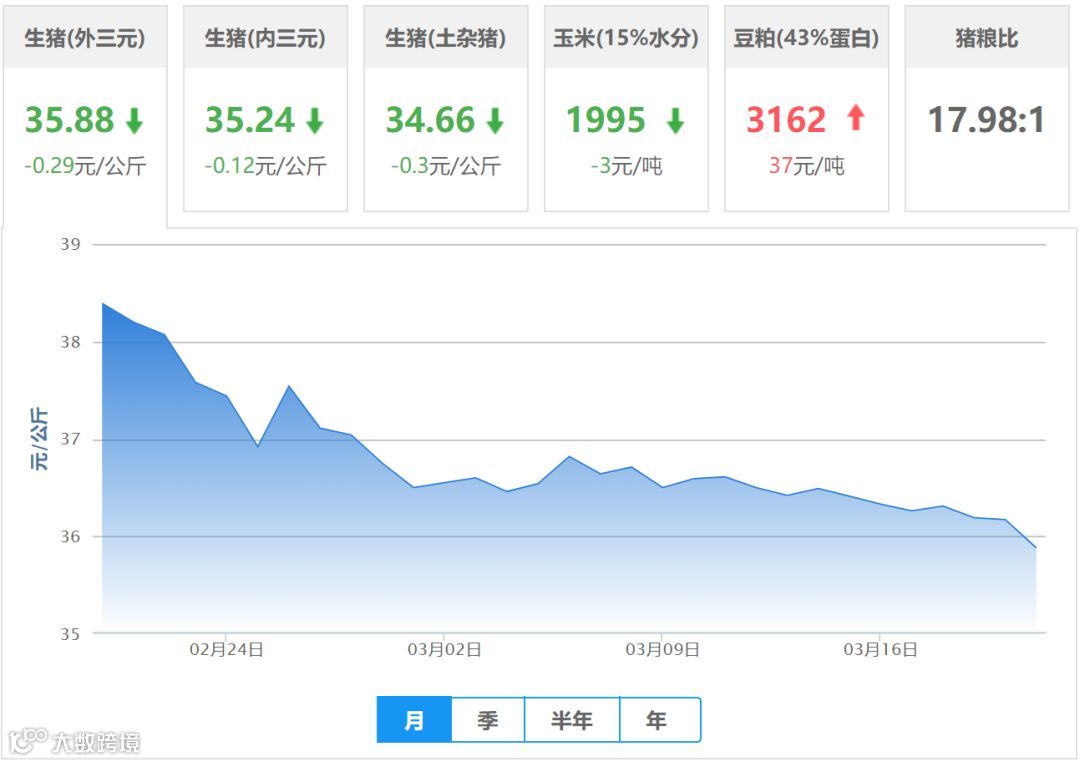The height and width of the screenshot is (762, 1080).
Task: Click the 17.98:1 ratio value
Action: 986,120
